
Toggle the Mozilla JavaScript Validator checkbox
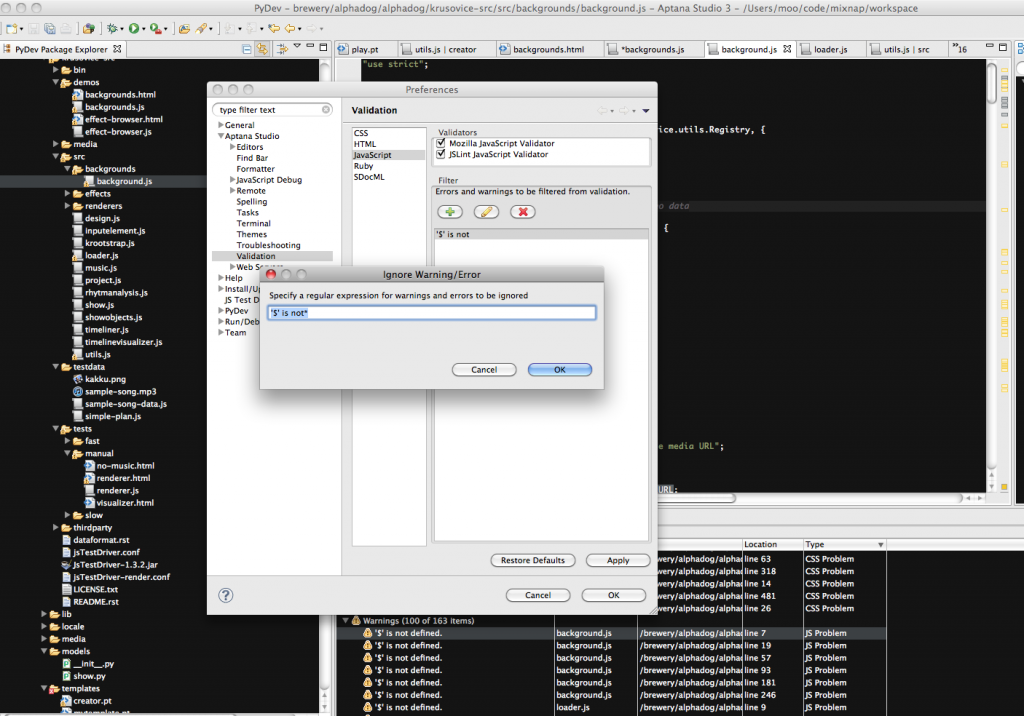441,143
